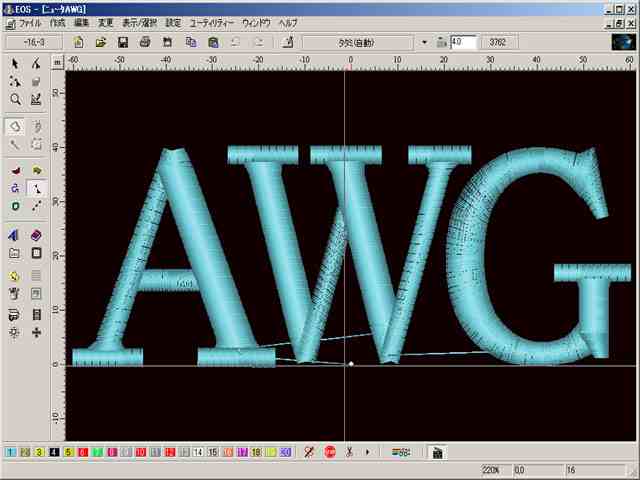Click the Copy icon in the toolbar
The image size is (640, 480).
coord(191,42)
